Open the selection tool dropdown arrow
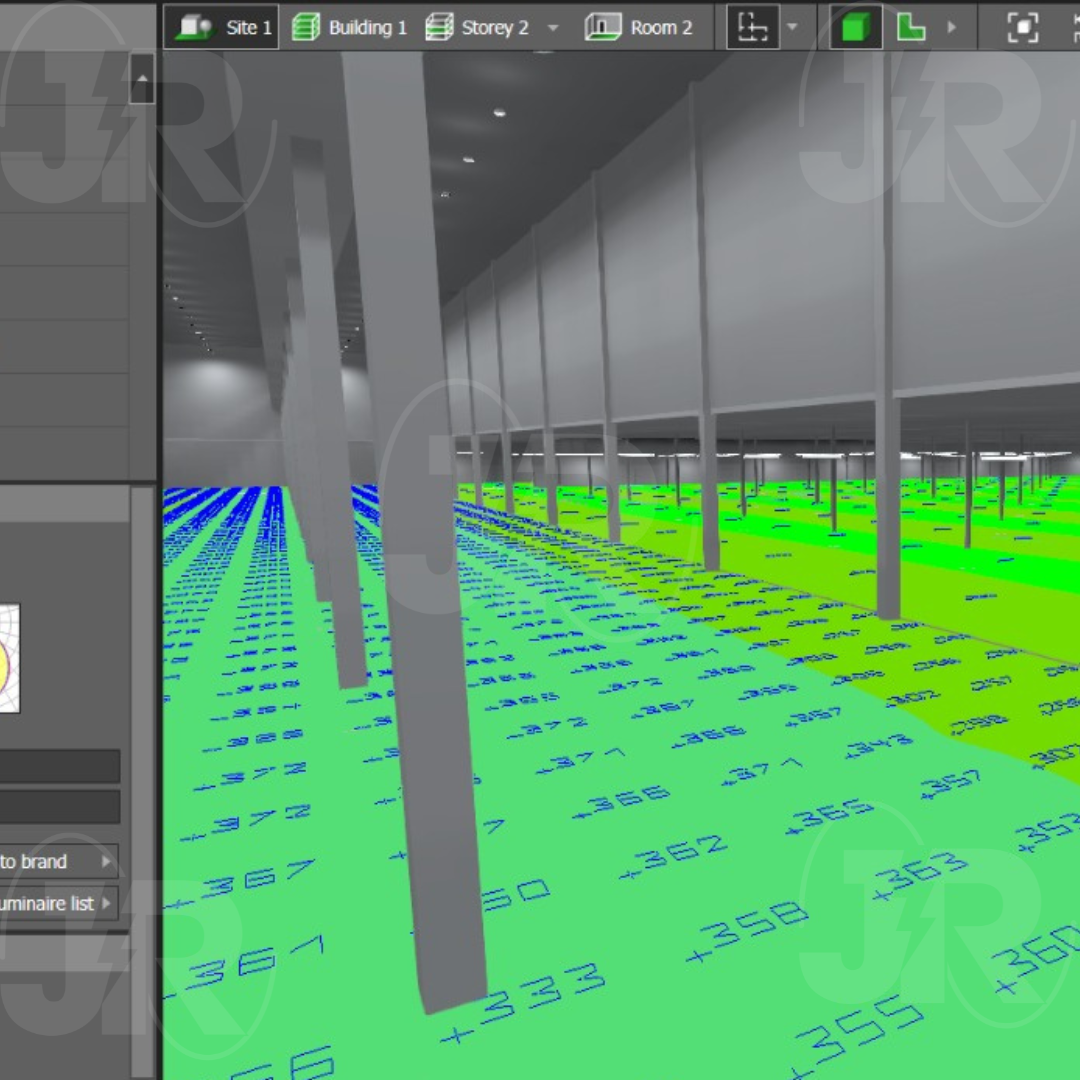This screenshot has height=1080, width=1080. click(792, 27)
